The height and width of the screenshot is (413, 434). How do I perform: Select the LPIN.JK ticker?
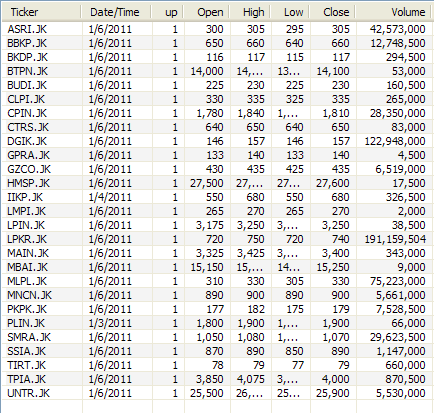26,225
